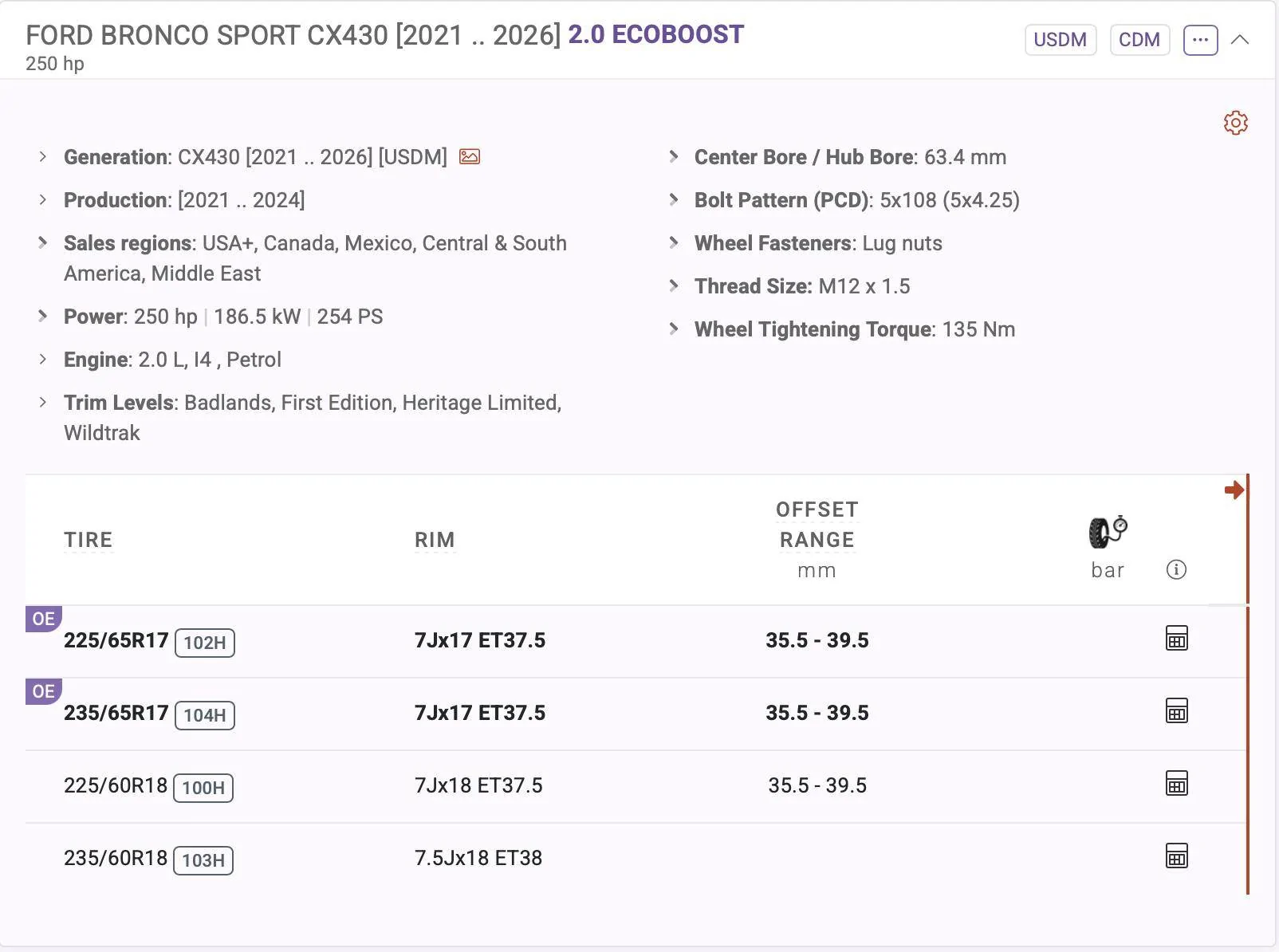This screenshot has height=952, width=1279.
Task: Expand the Bolt Pattern (PCD) chevron
Action: pos(675,200)
